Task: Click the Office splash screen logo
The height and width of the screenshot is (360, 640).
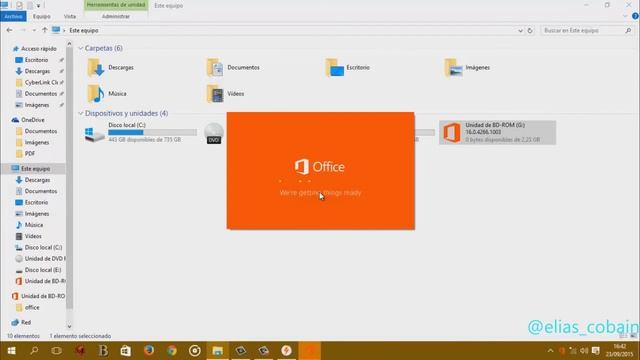Action: pos(320,167)
